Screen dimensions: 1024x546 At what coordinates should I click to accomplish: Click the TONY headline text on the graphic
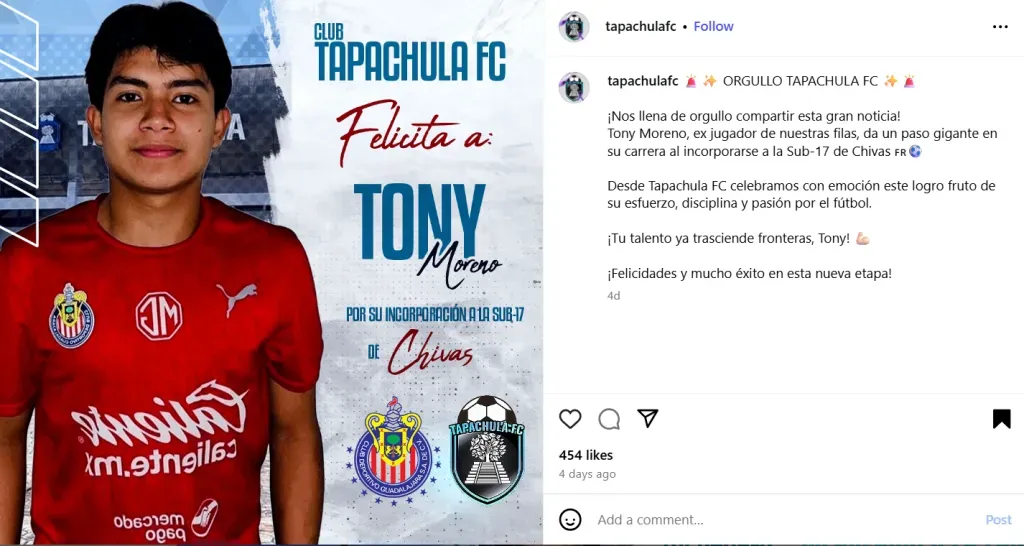pyautogui.click(x=419, y=222)
